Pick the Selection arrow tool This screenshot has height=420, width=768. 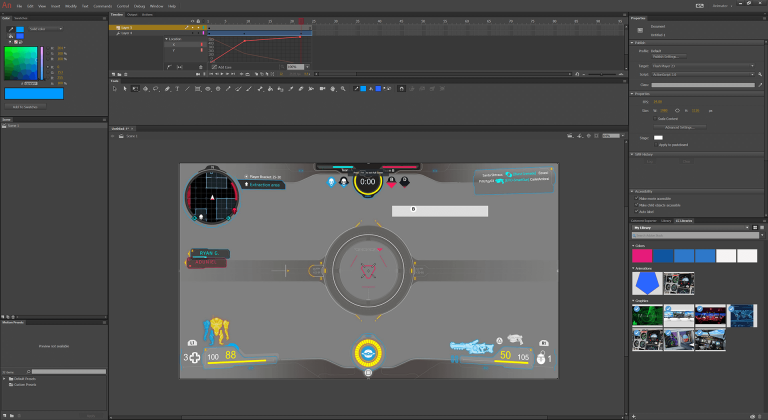tap(114, 88)
